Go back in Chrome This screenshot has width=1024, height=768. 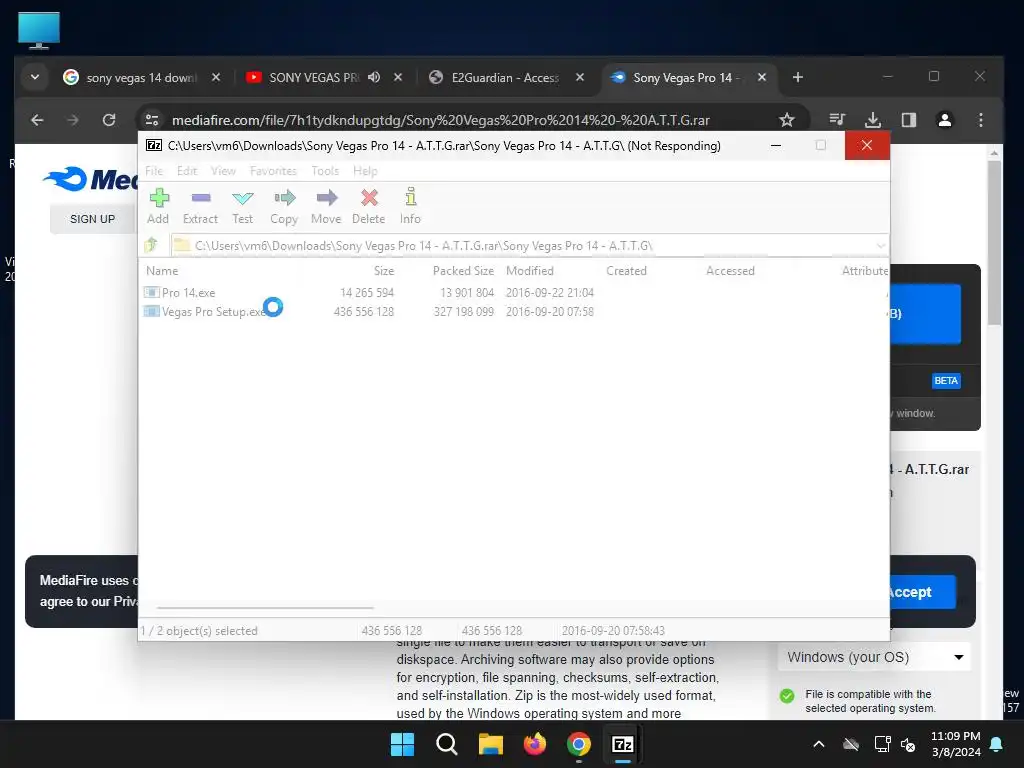coord(37,120)
